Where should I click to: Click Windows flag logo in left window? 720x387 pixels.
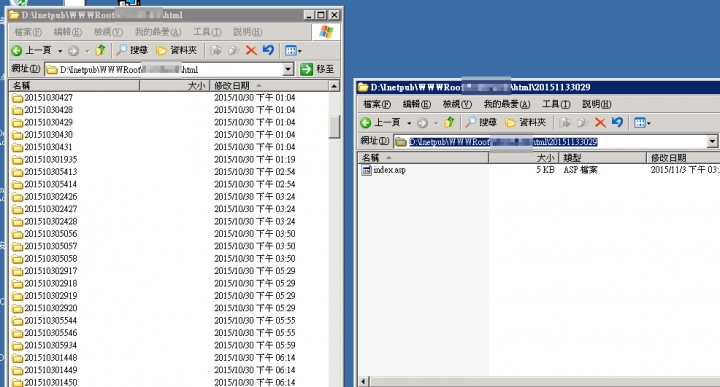coord(326,32)
